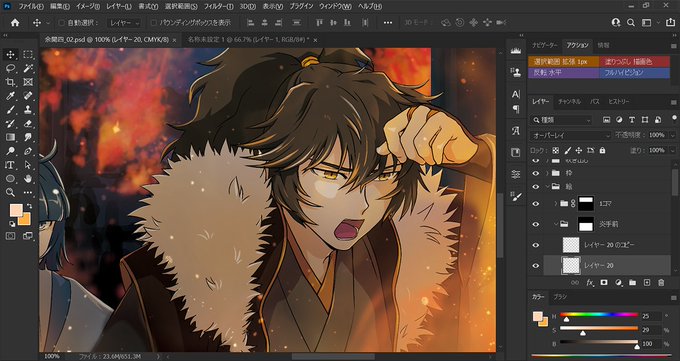Add a layer mask from the Layers footer
The image size is (680, 361).
click(x=603, y=282)
